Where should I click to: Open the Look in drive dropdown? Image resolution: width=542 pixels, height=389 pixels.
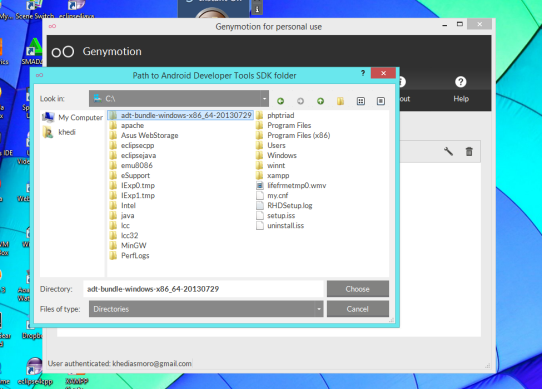[x=179, y=99]
